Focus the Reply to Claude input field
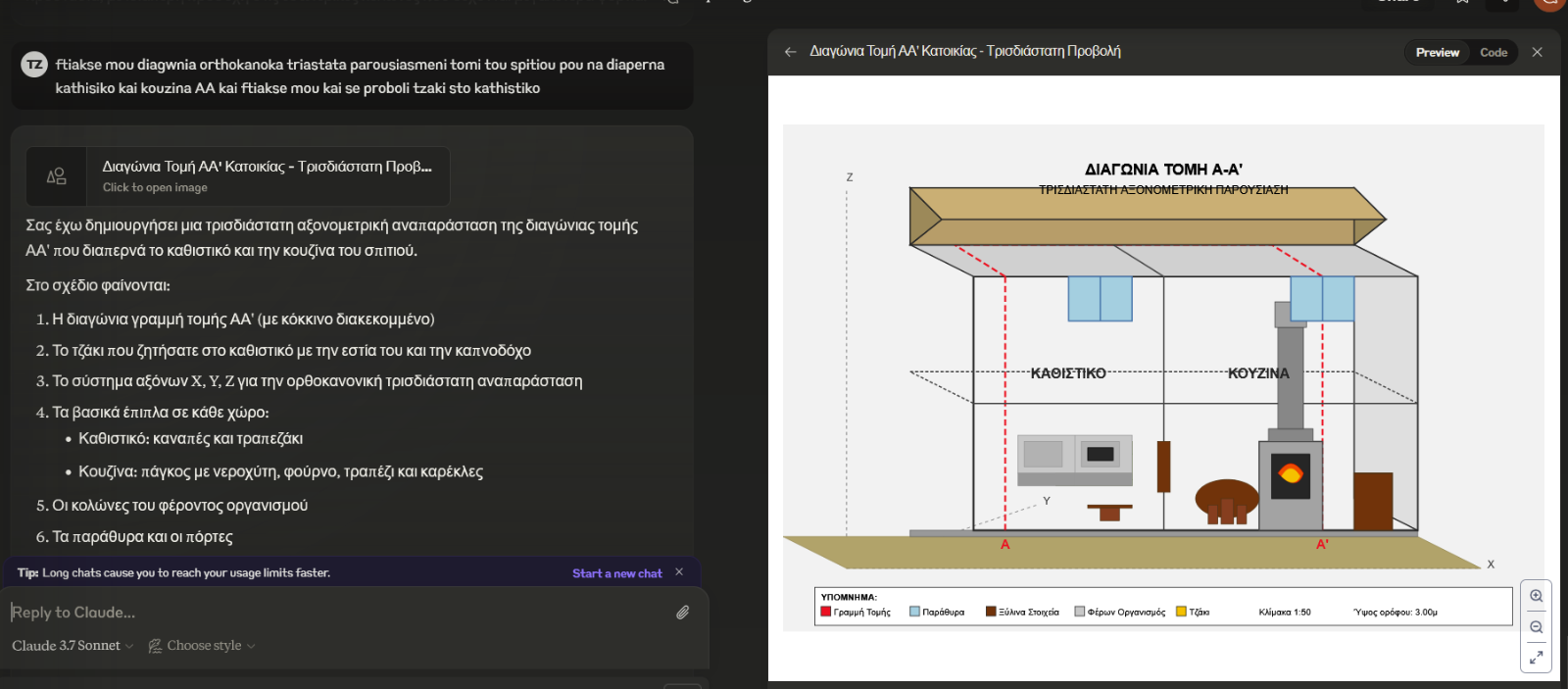The image size is (1568, 689). pos(333,613)
